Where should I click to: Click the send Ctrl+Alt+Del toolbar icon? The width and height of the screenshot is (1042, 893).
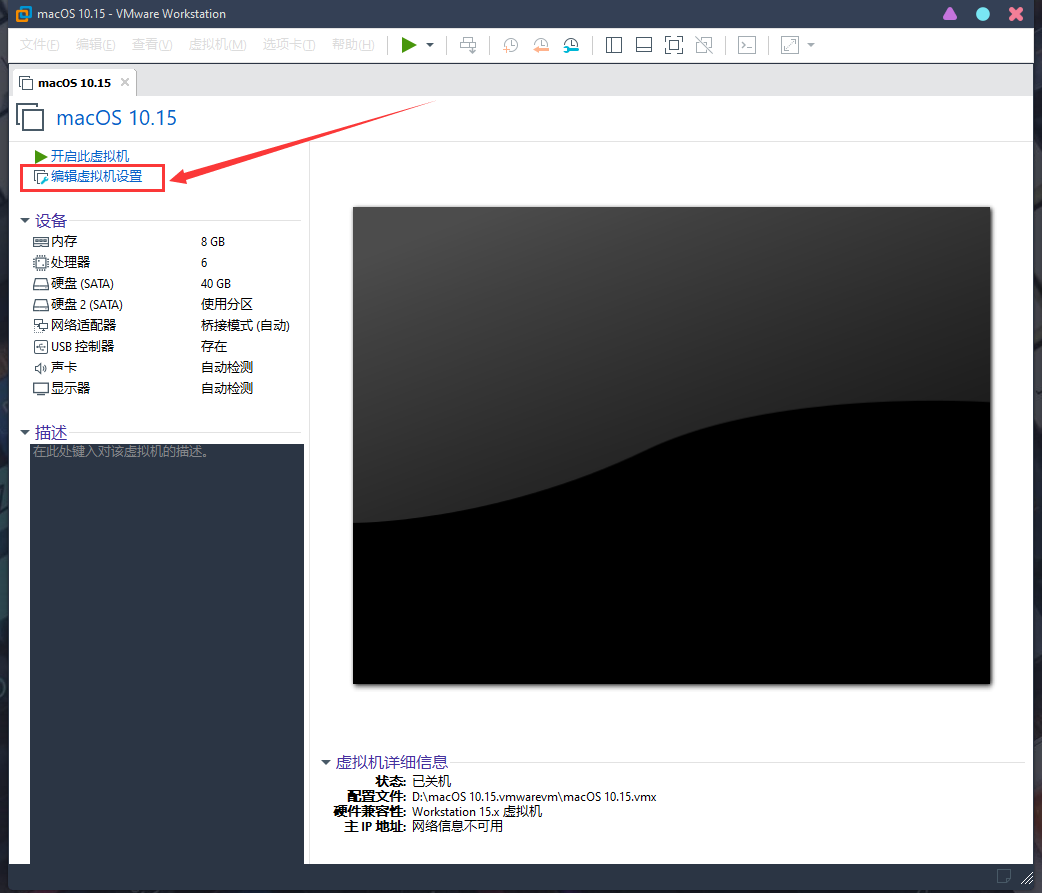point(468,45)
